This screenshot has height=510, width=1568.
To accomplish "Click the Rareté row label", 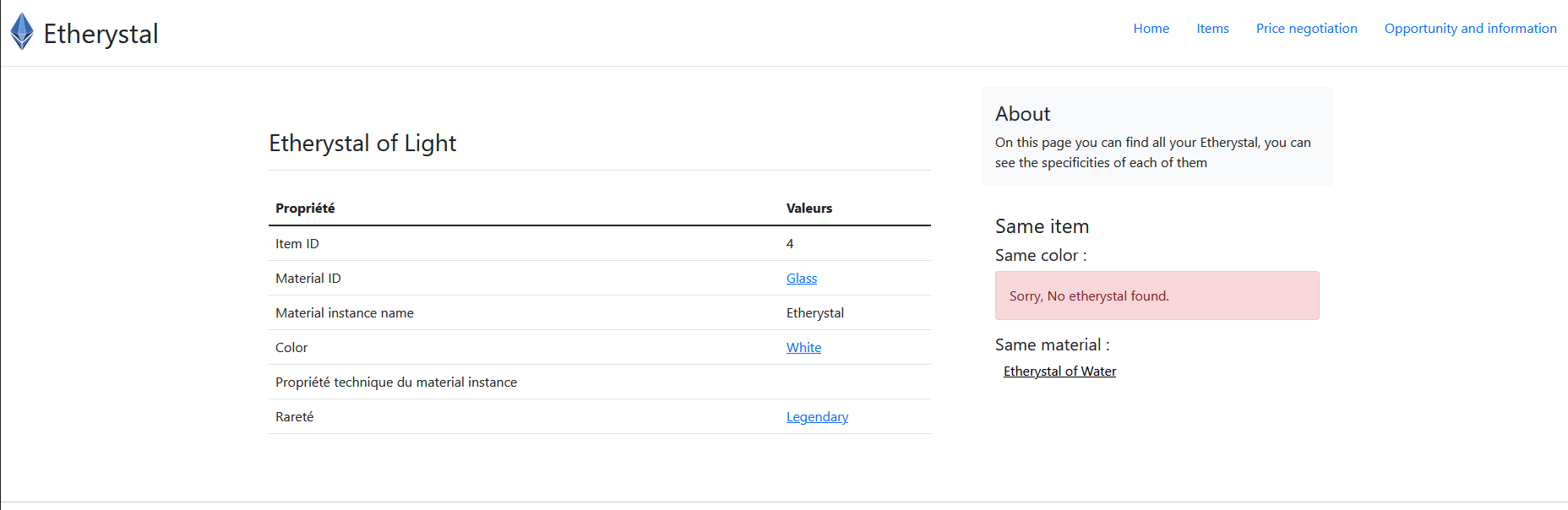I will tap(294, 417).
